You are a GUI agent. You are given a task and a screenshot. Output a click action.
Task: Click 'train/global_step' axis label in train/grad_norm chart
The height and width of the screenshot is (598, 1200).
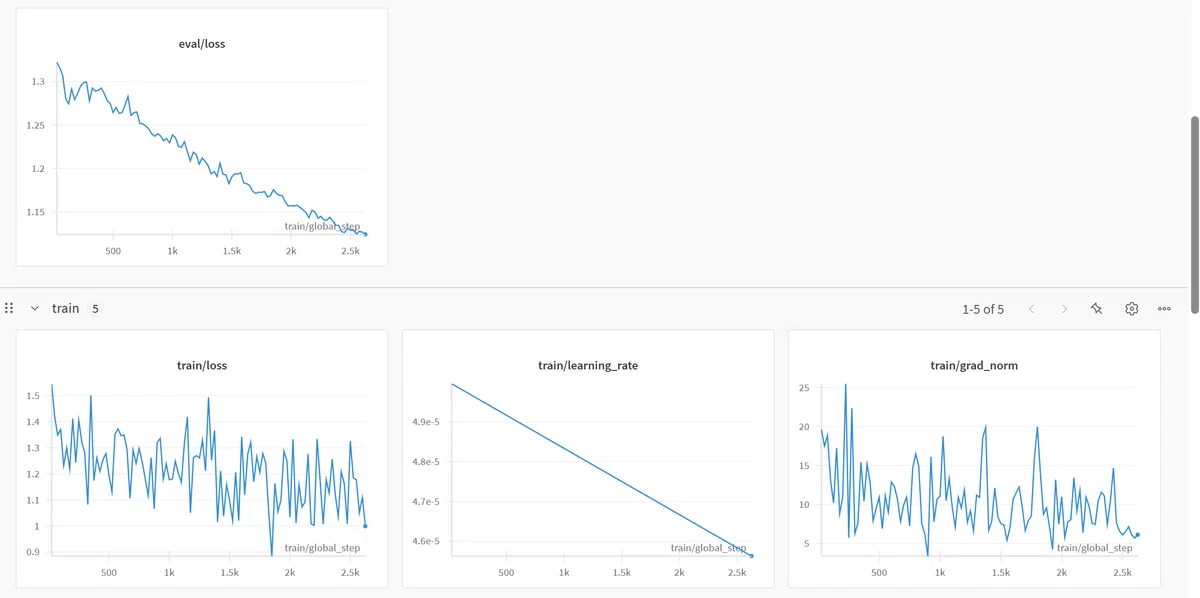1094,547
